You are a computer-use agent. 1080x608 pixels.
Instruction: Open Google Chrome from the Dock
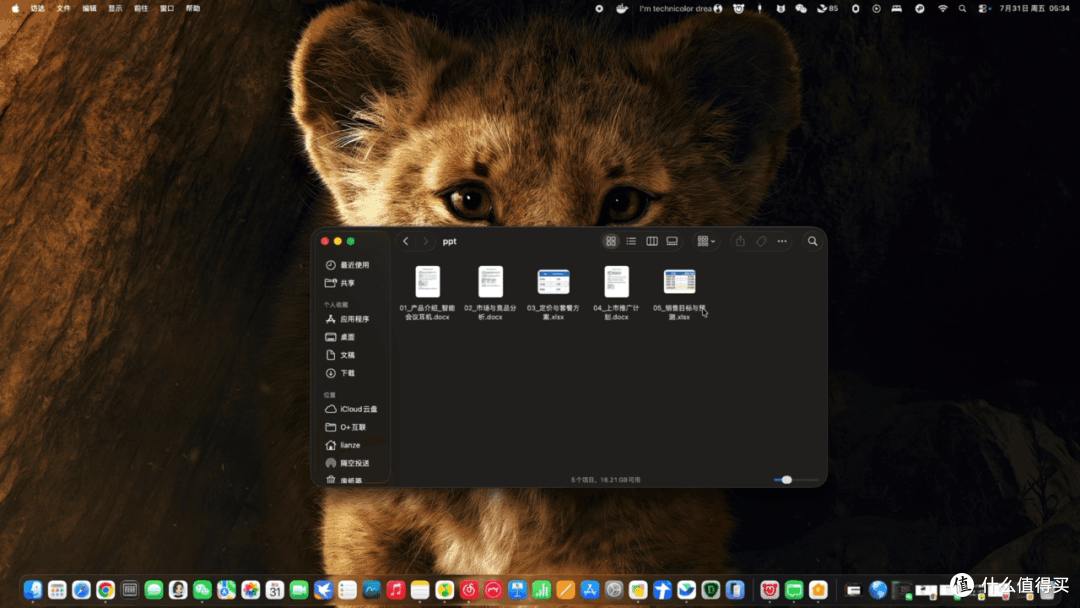point(105,589)
